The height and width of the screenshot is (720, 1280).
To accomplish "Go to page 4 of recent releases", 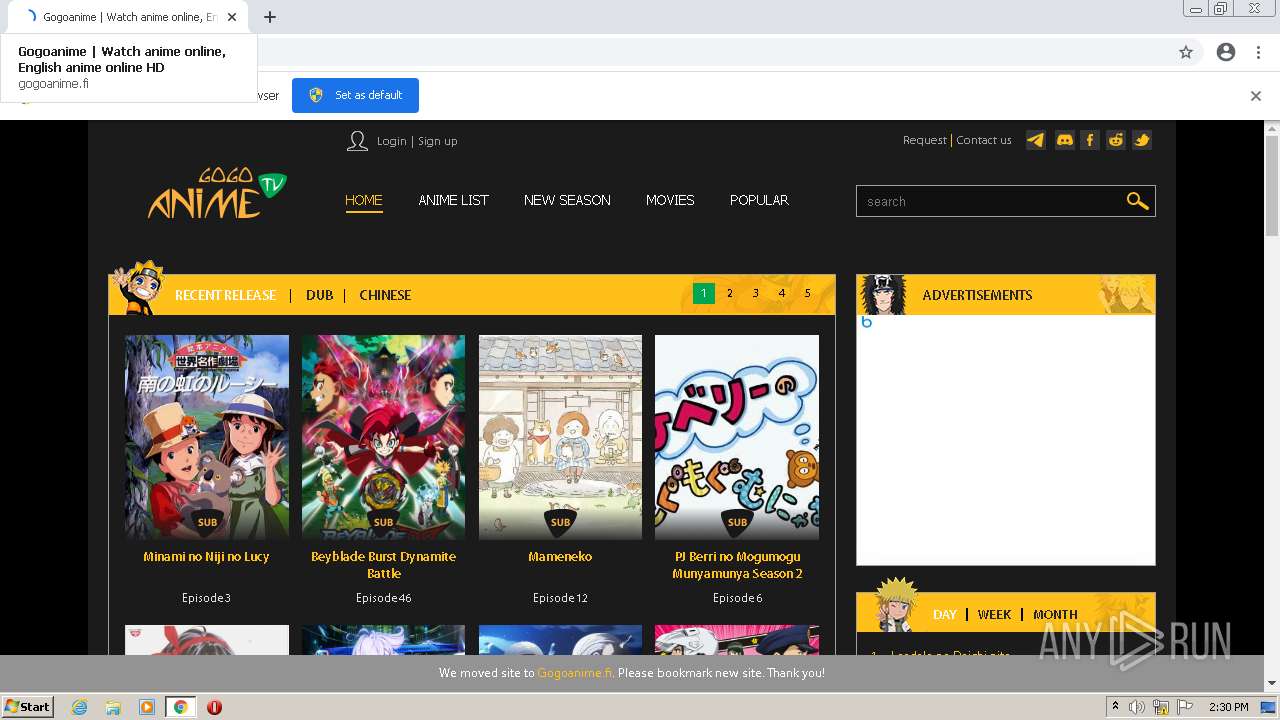I will (782, 294).
